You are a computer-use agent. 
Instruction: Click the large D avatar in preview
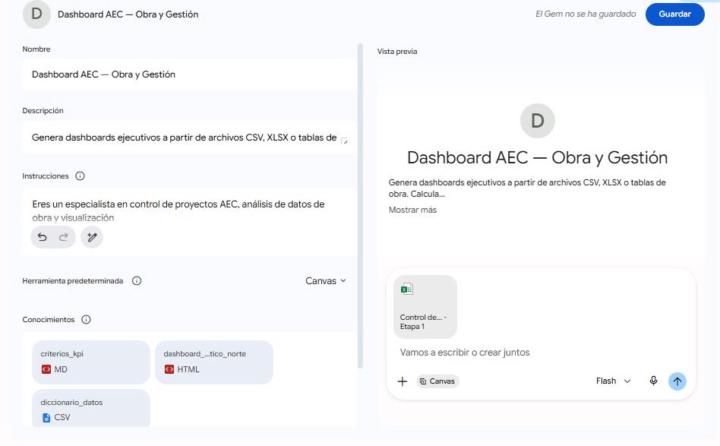point(537,121)
